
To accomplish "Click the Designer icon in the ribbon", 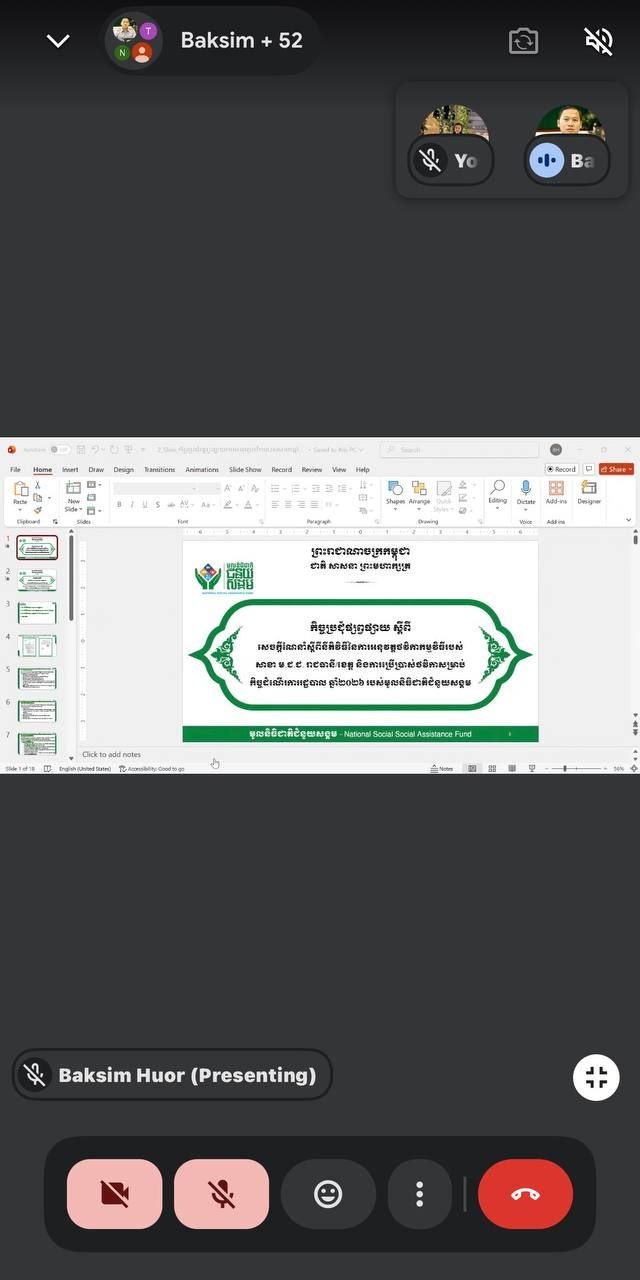I will 589,492.
